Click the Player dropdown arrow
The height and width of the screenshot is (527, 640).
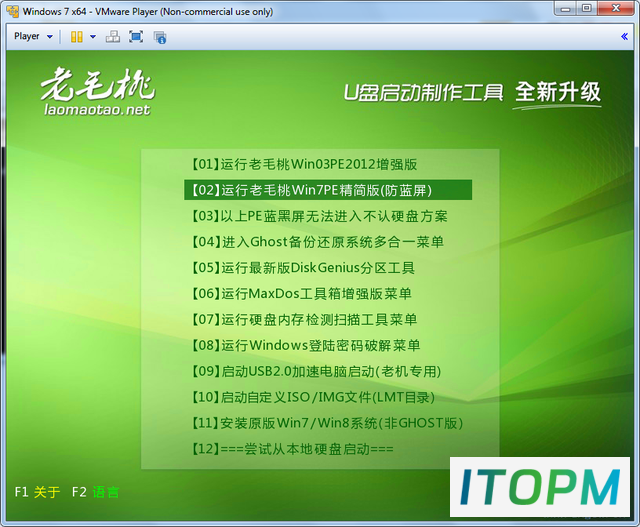(50, 37)
